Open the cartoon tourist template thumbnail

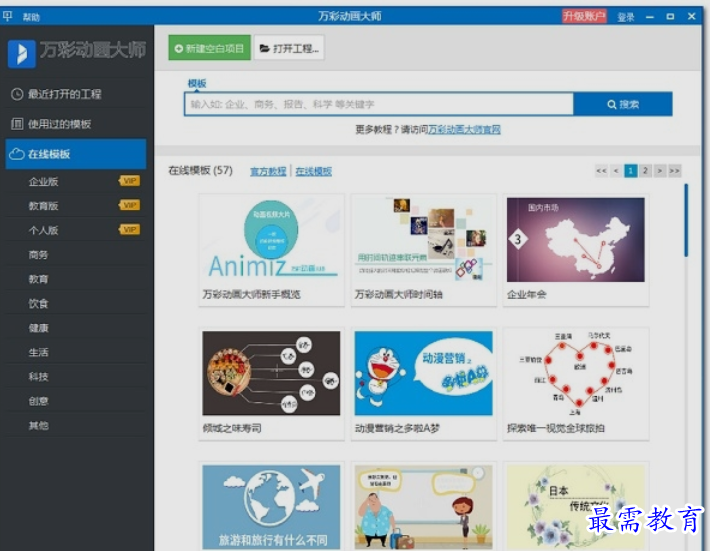coord(423,507)
